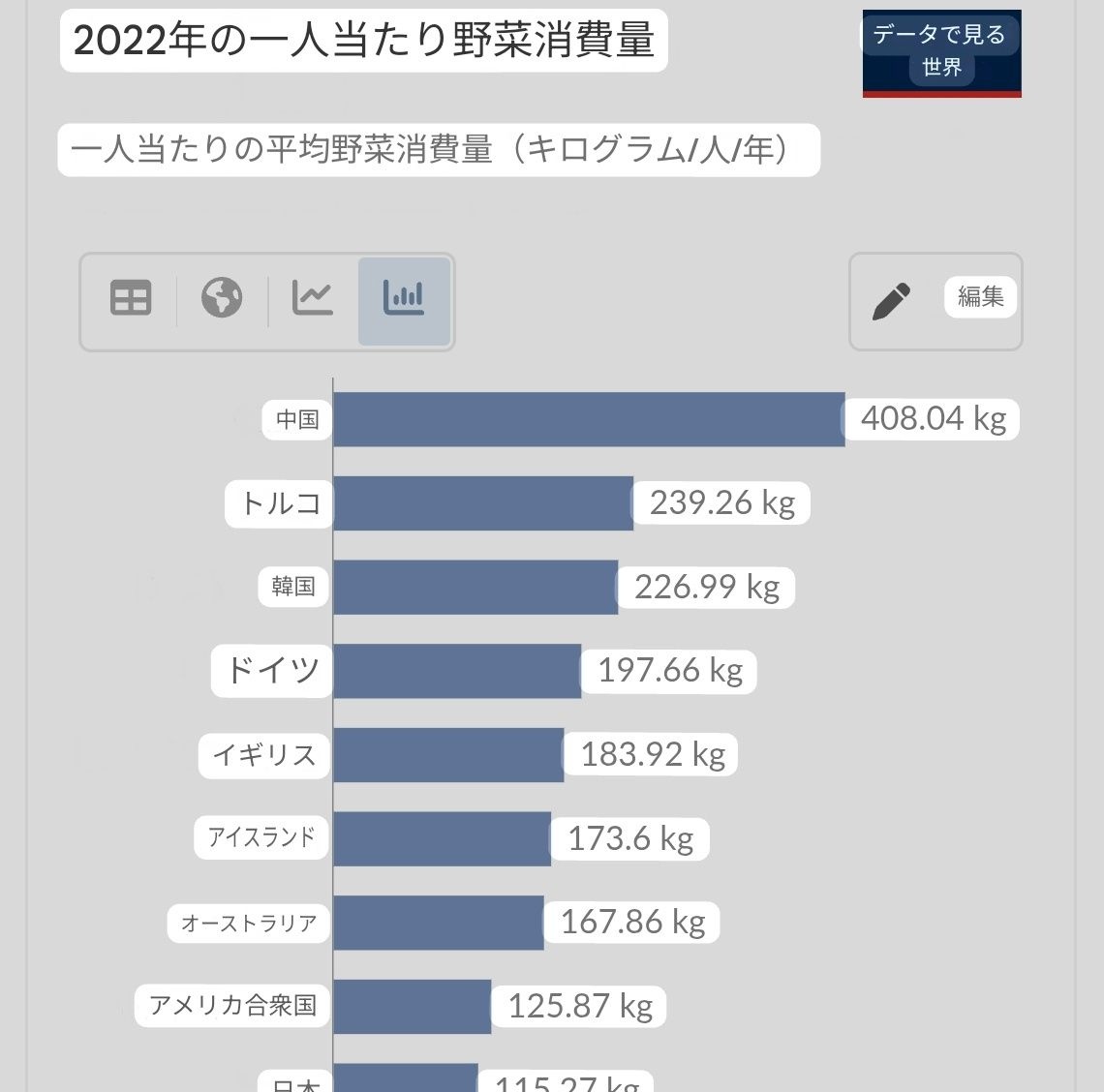The image size is (1104, 1092).
Task: Click the 中国 bar in chart
Action: pyautogui.click(x=589, y=419)
